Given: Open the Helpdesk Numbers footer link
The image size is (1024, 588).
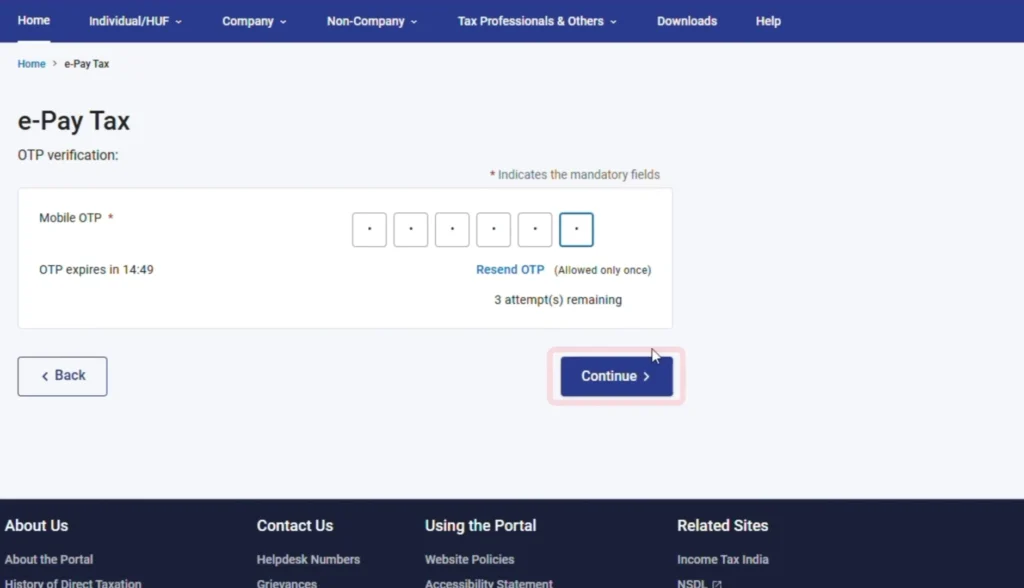Looking at the screenshot, I should pyautogui.click(x=308, y=559).
